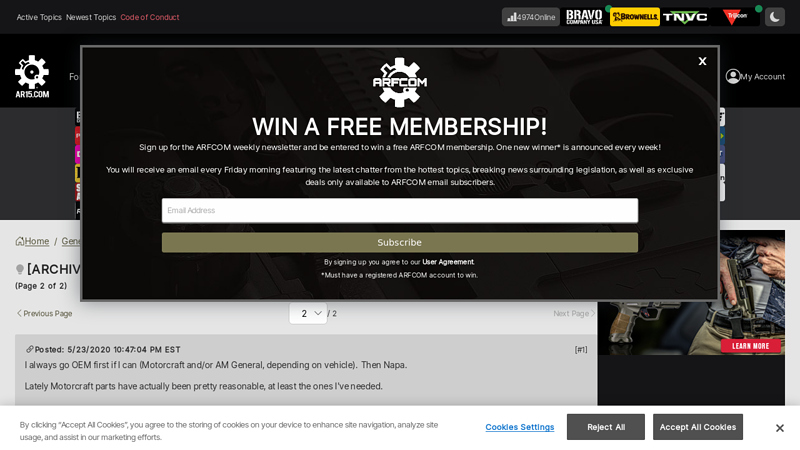Open the Trijicon sponsor logo
Image resolution: width=800 pixels, height=450 pixels.
(x=735, y=17)
